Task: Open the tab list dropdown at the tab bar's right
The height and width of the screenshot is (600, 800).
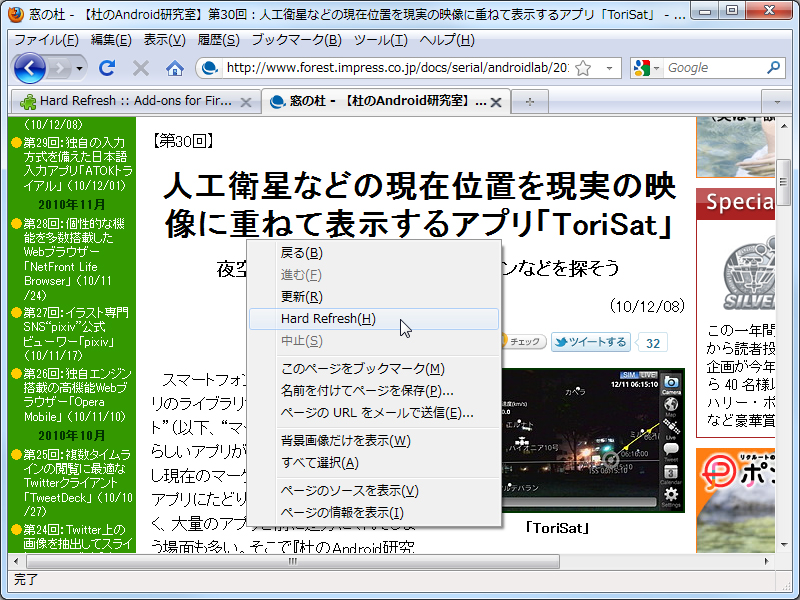Action: click(778, 100)
